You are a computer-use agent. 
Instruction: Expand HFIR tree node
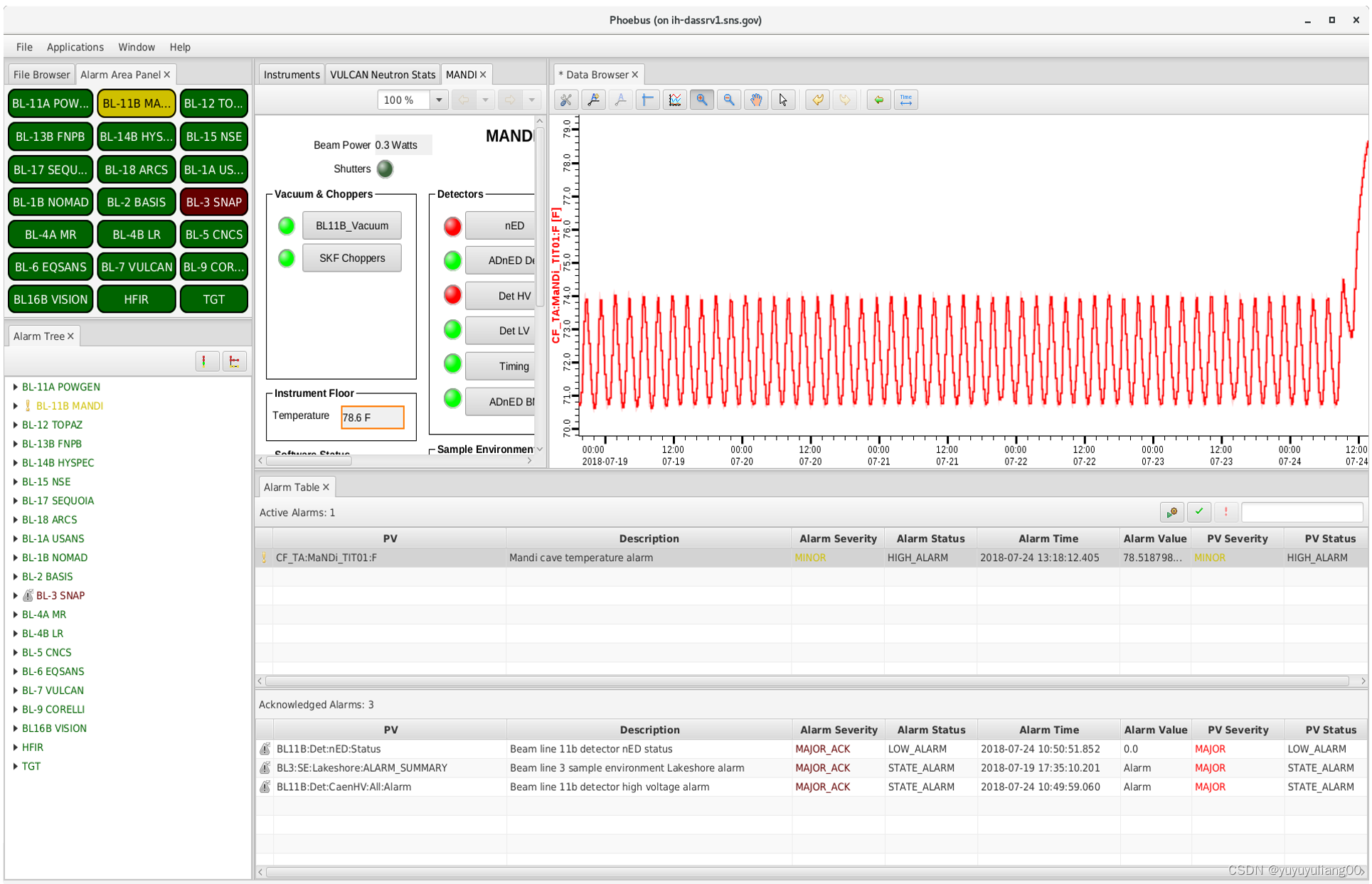coord(16,747)
